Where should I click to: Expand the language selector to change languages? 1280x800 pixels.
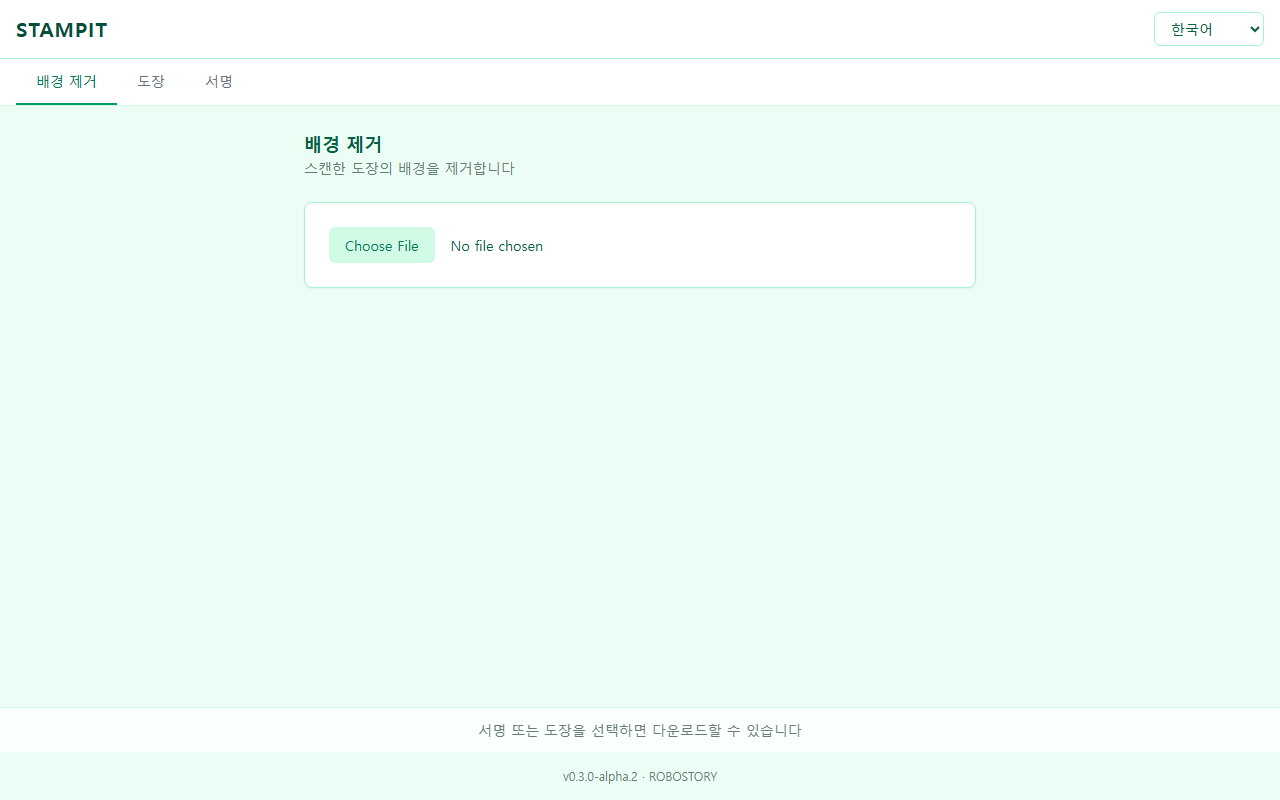coord(1208,29)
